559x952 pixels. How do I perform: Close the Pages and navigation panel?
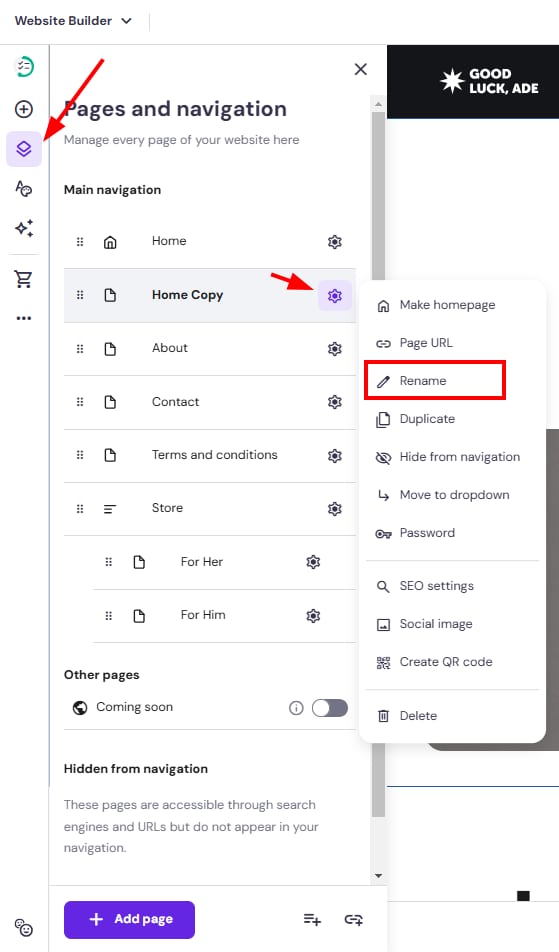pyautogui.click(x=361, y=69)
